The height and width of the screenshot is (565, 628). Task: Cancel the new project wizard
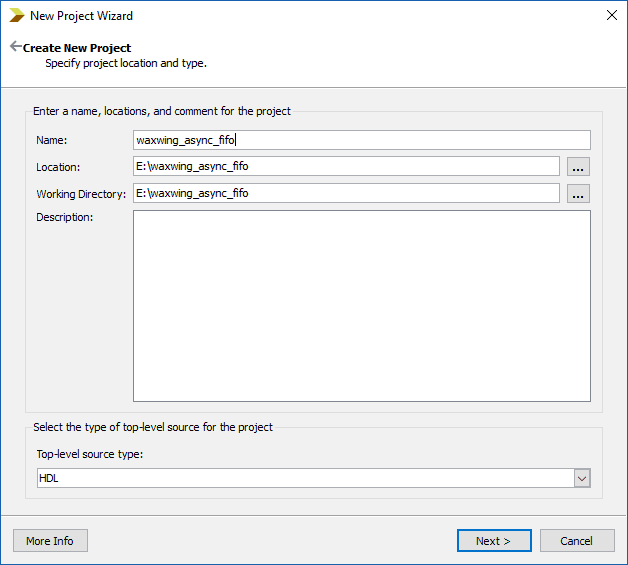click(x=576, y=541)
